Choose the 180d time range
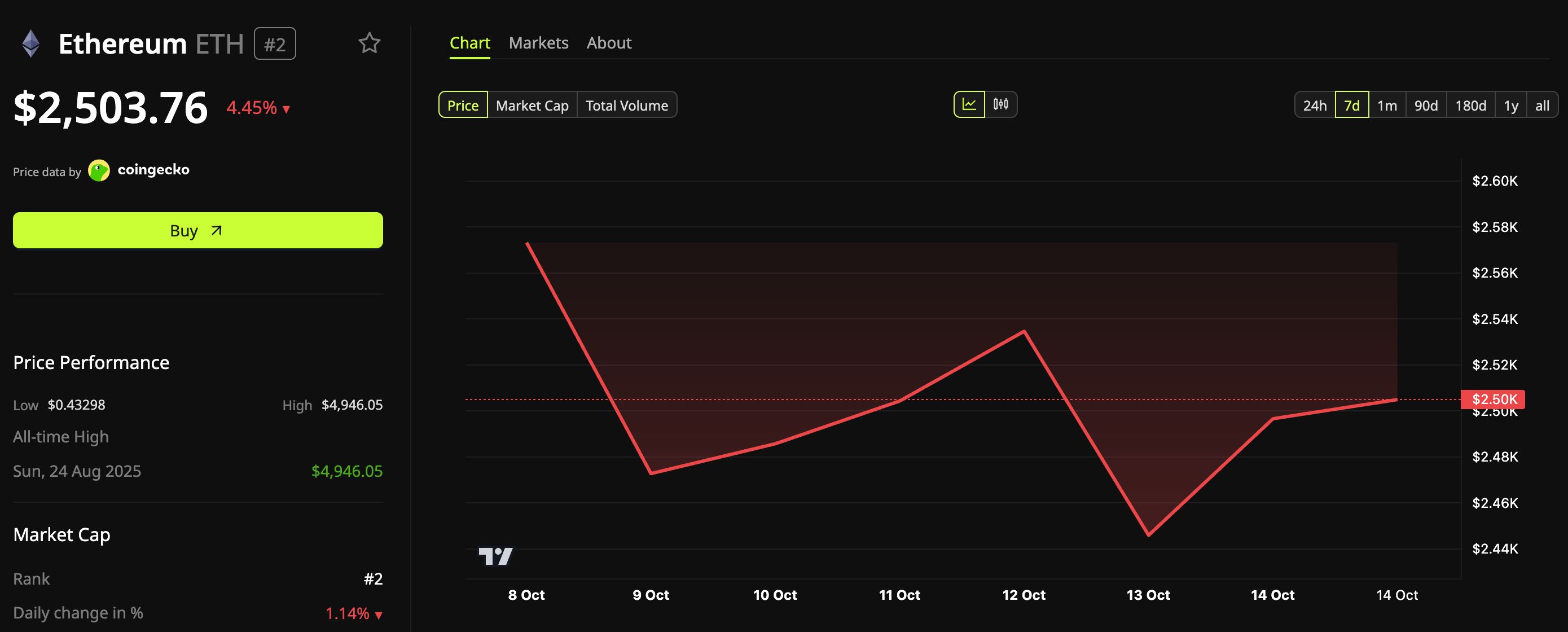 pyautogui.click(x=1470, y=105)
